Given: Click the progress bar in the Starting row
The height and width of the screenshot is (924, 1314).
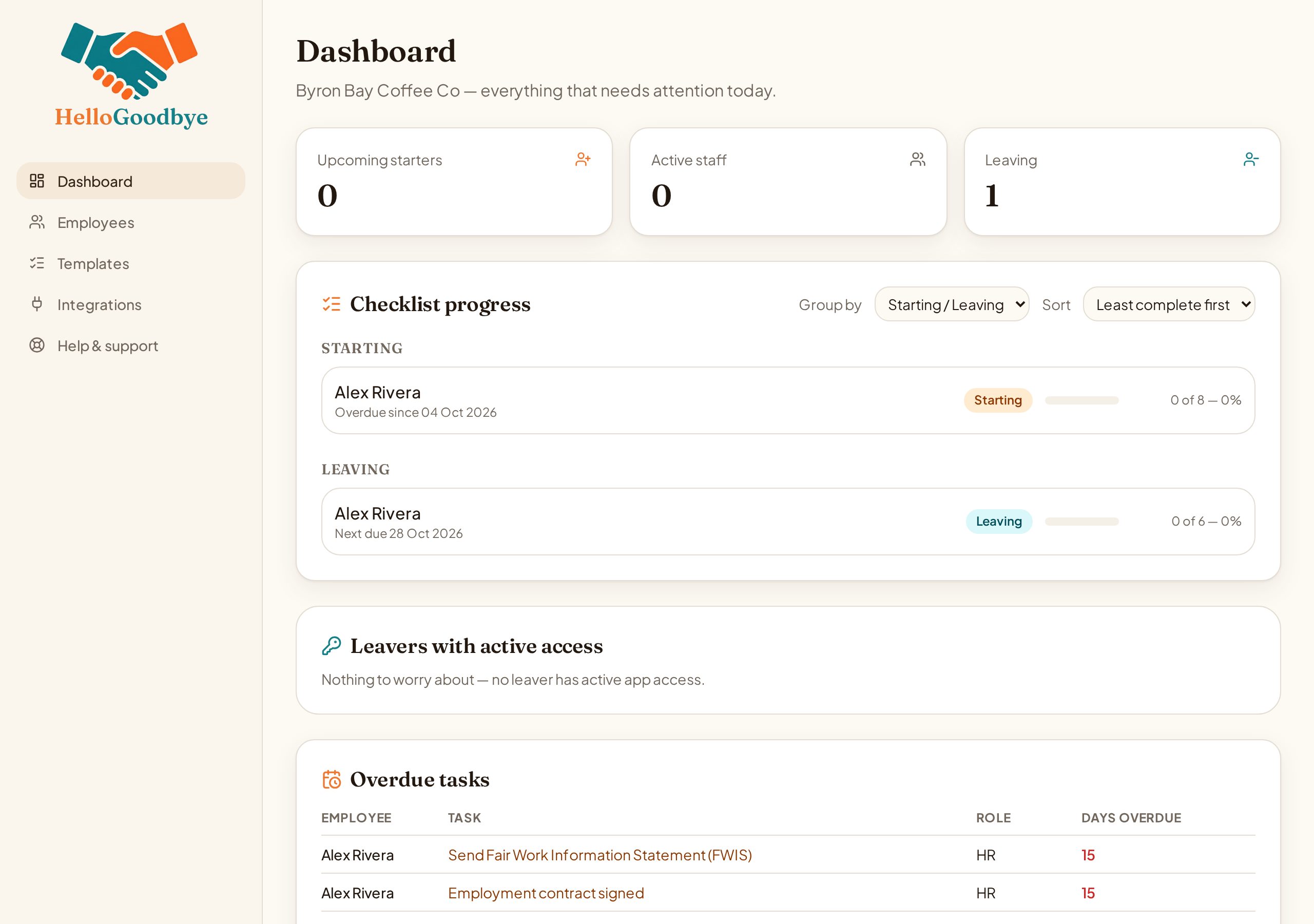Looking at the screenshot, I should point(1081,400).
